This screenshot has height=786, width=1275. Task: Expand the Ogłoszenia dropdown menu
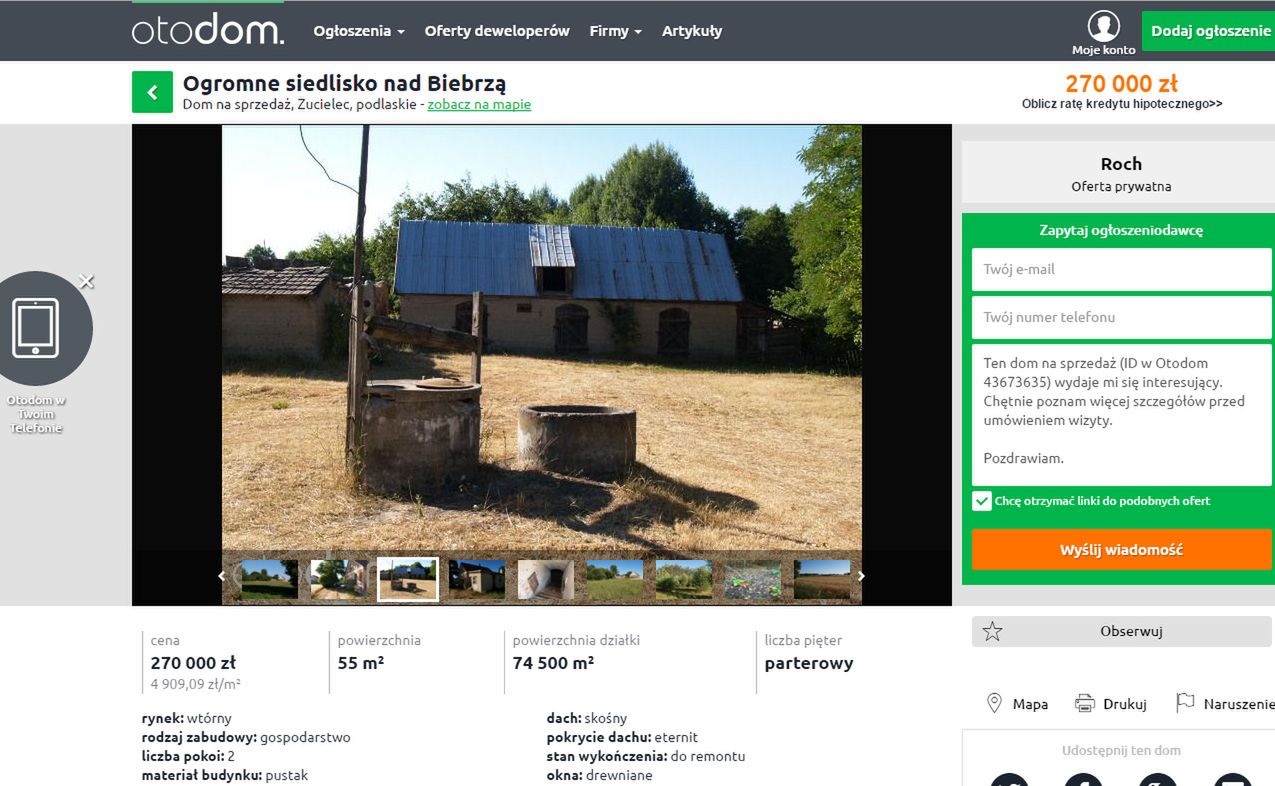pos(359,31)
